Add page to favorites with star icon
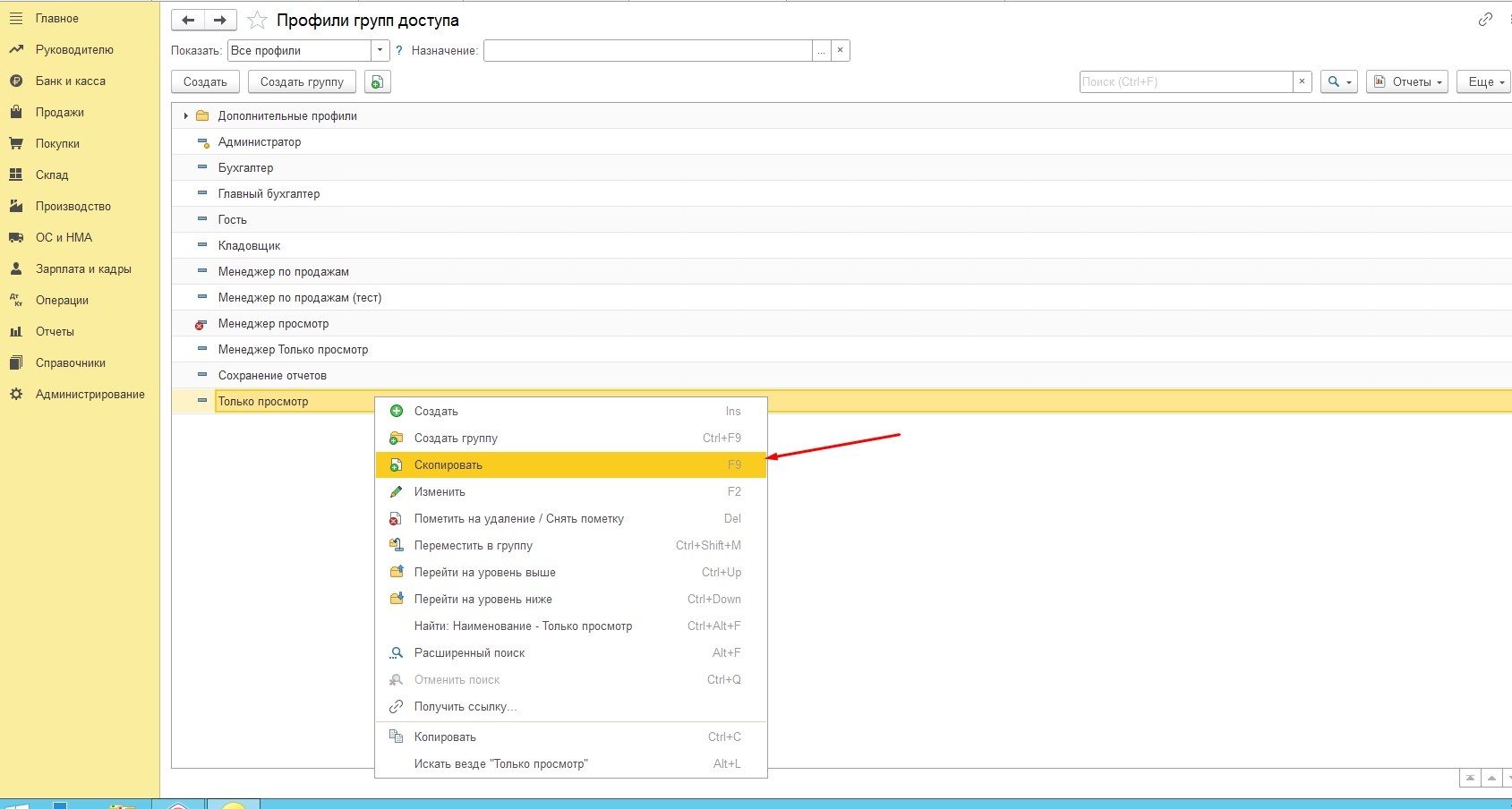 pos(257,20)
